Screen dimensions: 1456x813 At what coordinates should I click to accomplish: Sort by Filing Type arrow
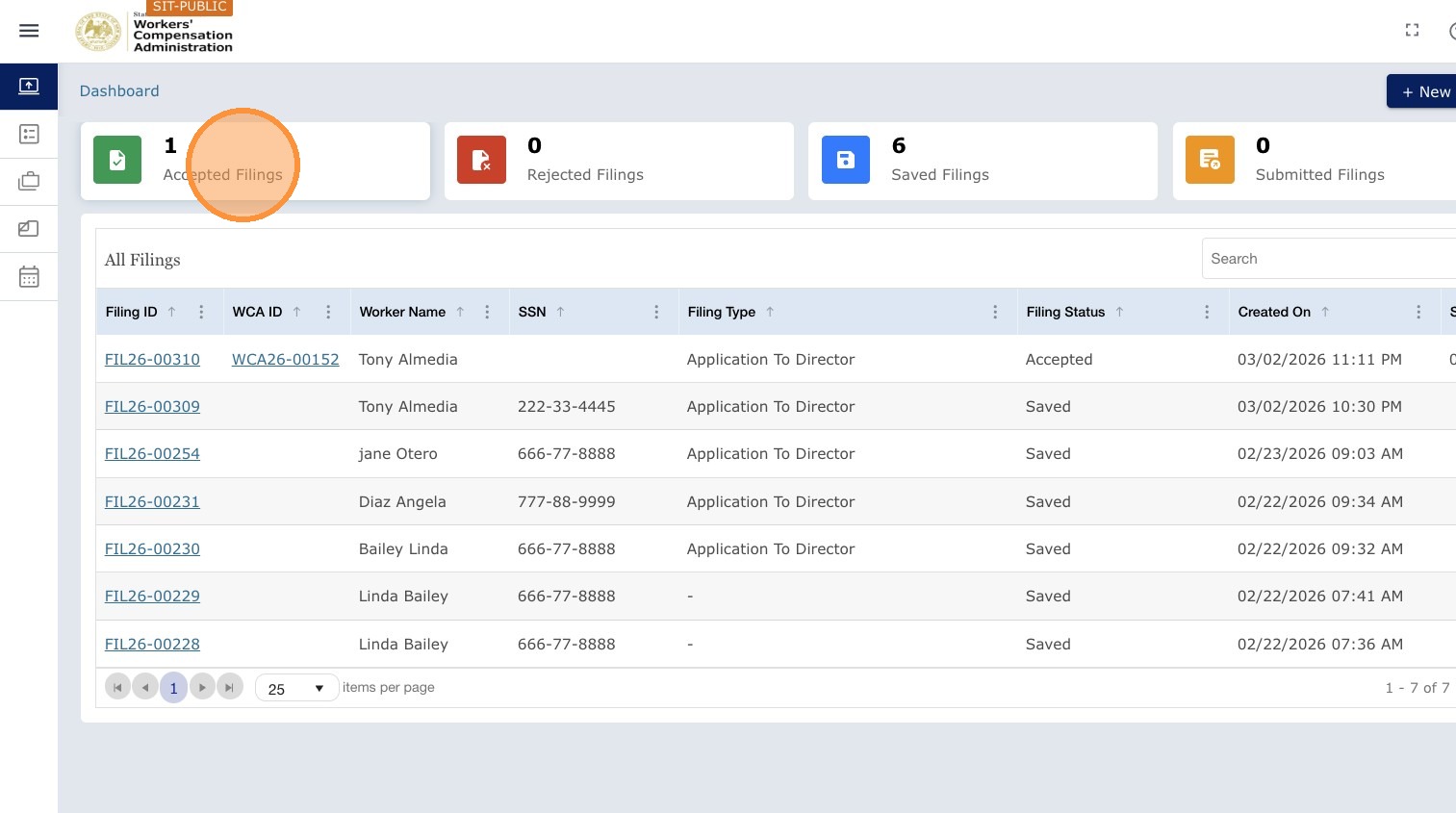770,312
